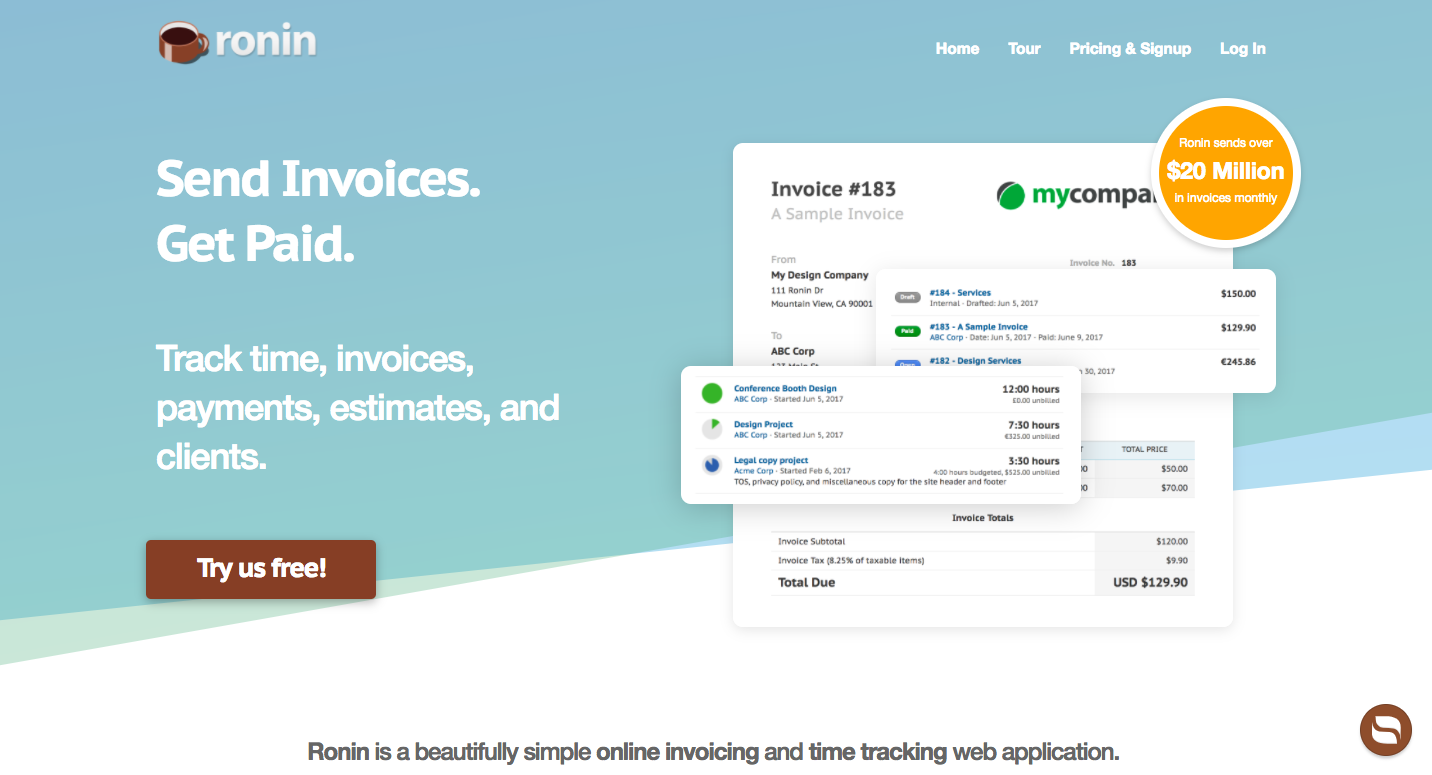The image size is (1432, 775).
Task: Click the orange $20 Million badge
Action: pyautogui.click(x=1225, y=172)
